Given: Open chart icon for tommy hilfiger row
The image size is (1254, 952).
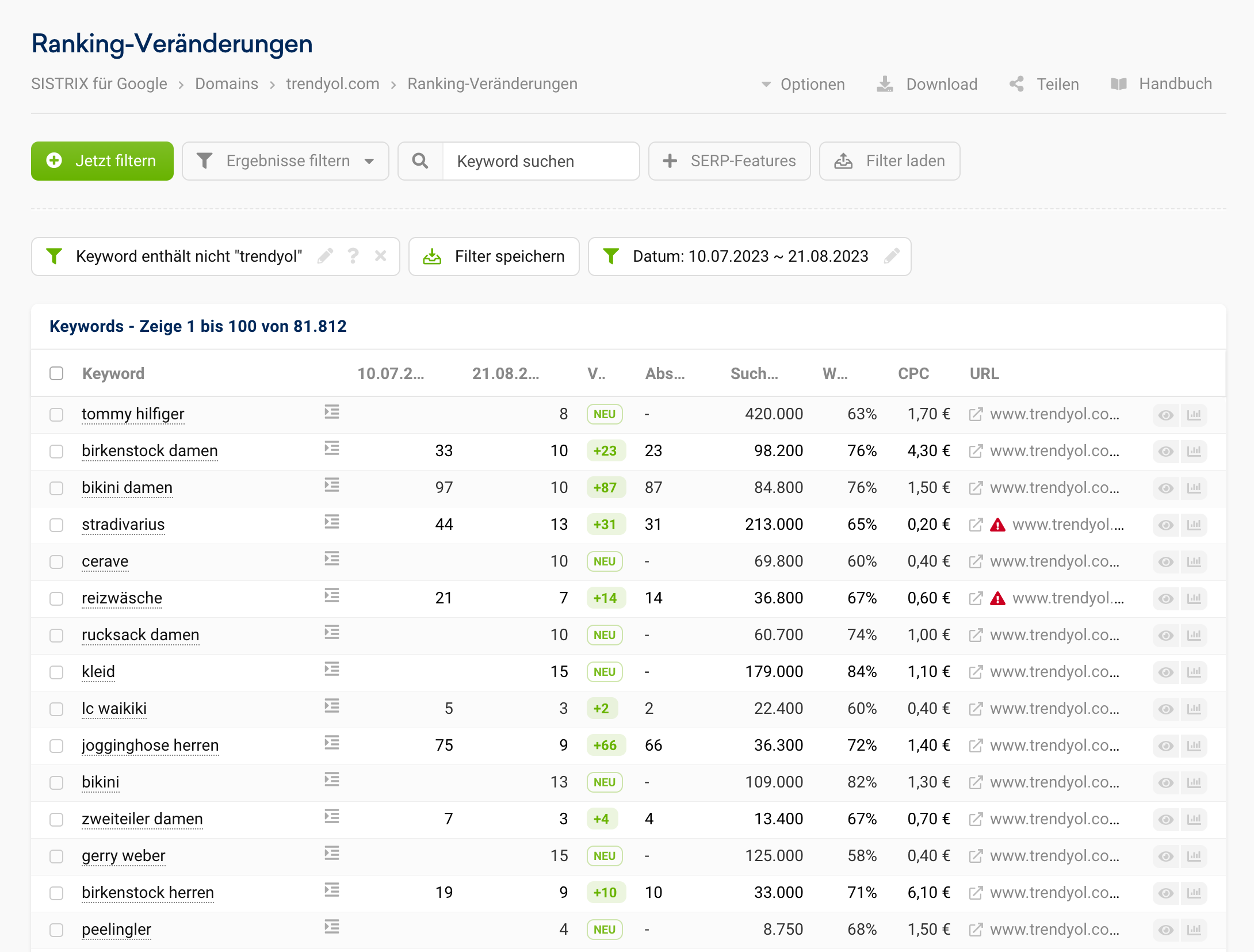Looking at the screenshot, I should coord(1194,415).
